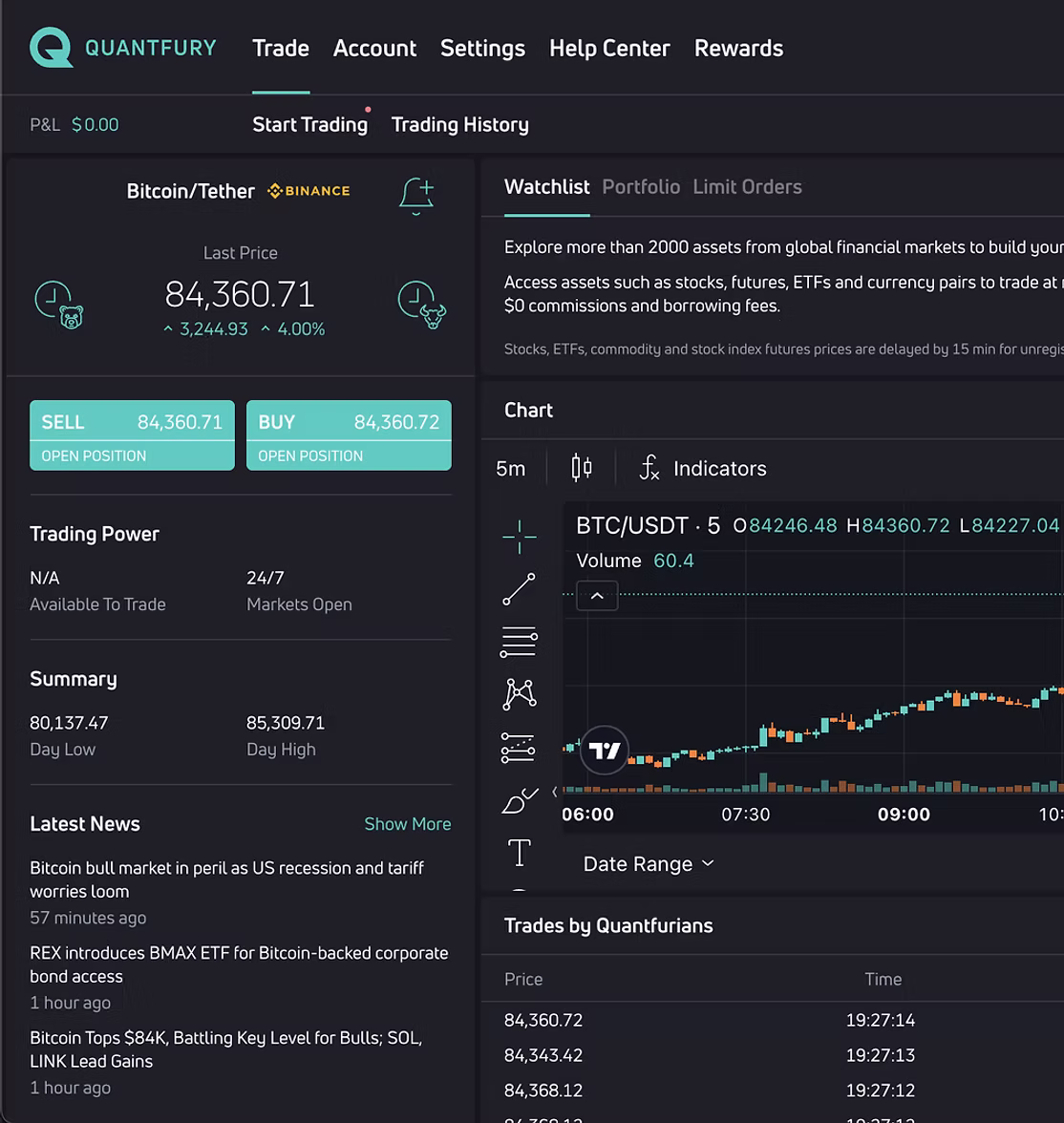Open the Indicators fx menu
Screen dimensions: 1064x1123
coord(702,468)
